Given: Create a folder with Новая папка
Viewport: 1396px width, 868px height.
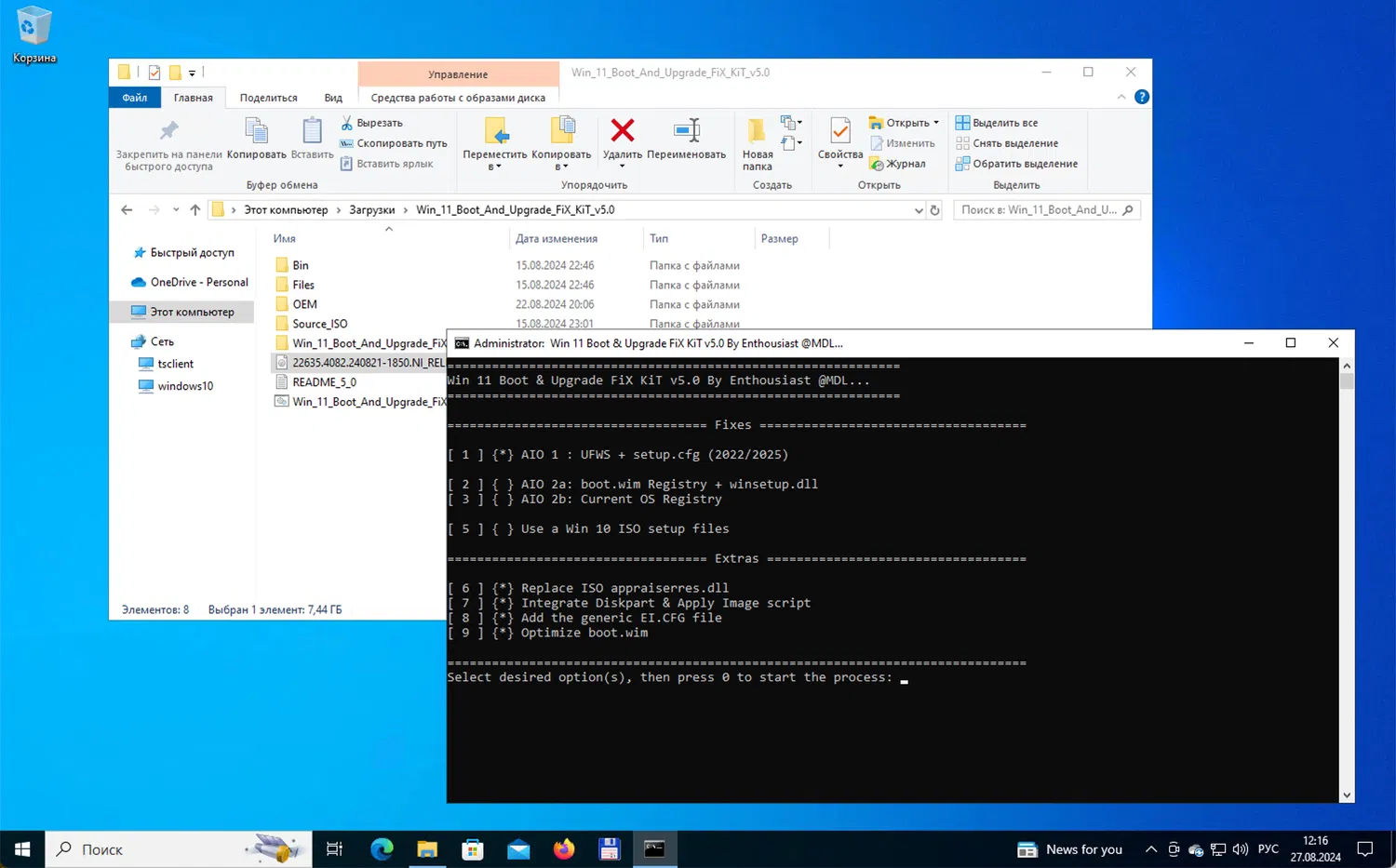Looking at the screenshot, I should point(758,144).
